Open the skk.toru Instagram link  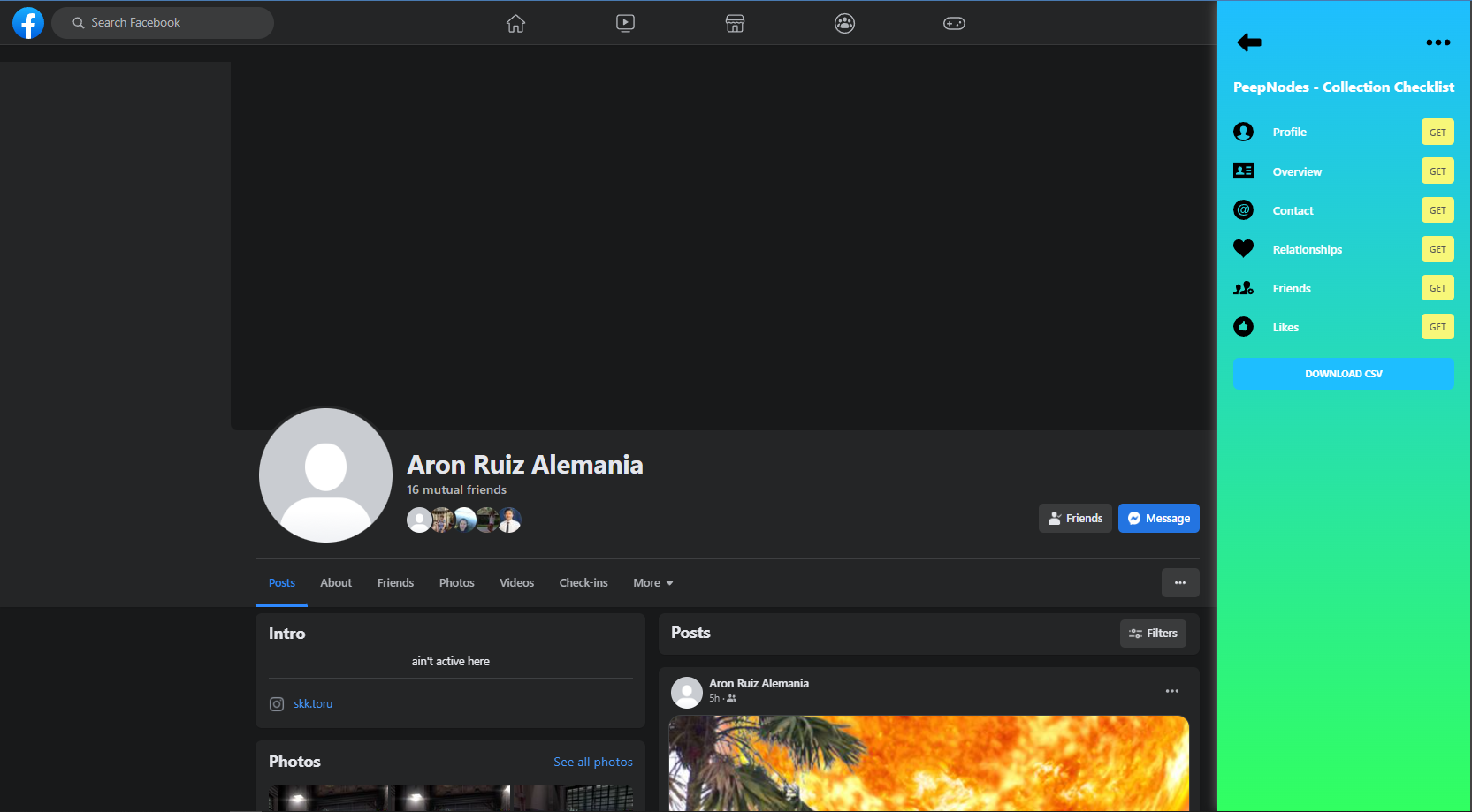tap(313, 704)
